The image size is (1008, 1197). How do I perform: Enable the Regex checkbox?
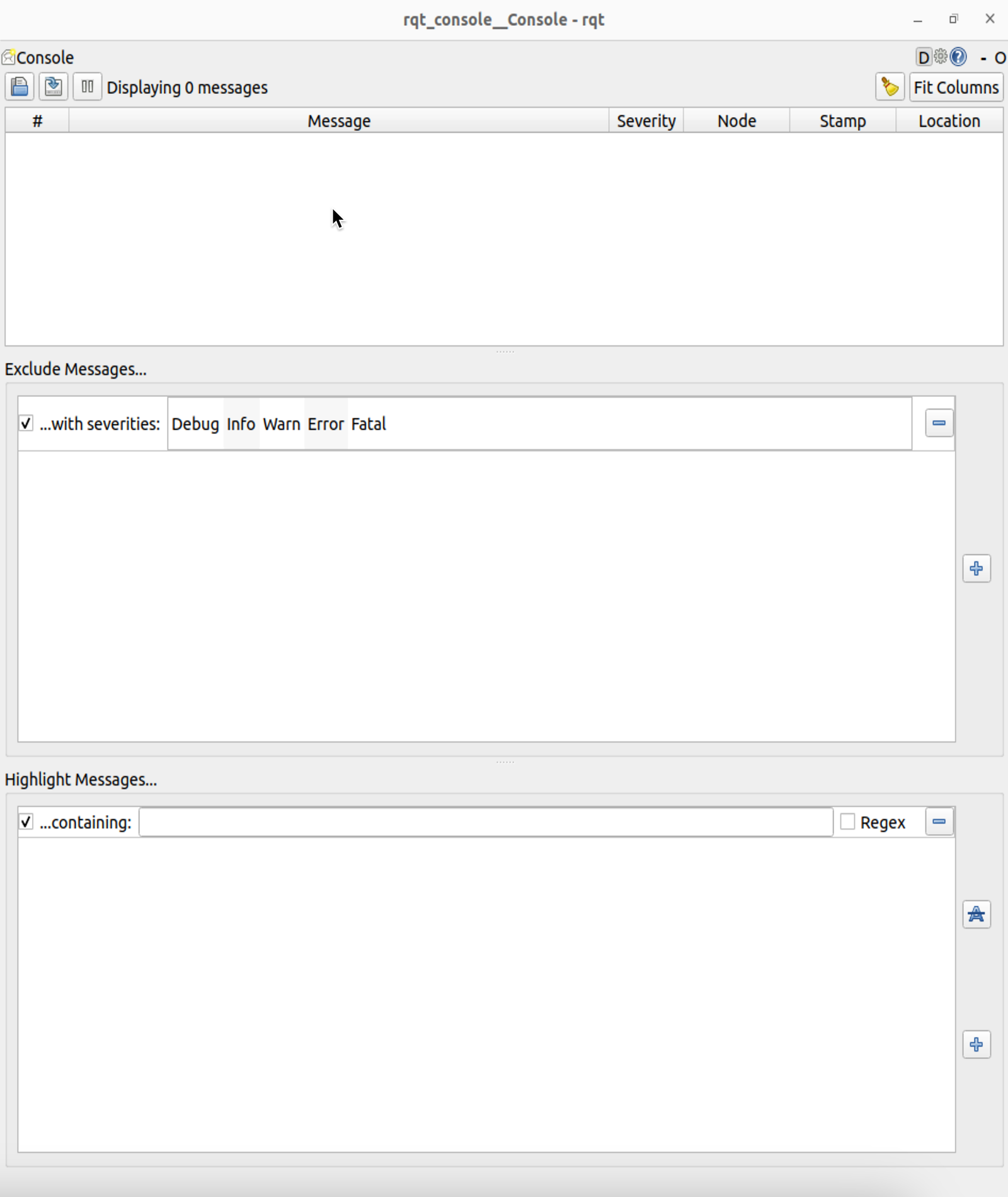click(848, 822)
